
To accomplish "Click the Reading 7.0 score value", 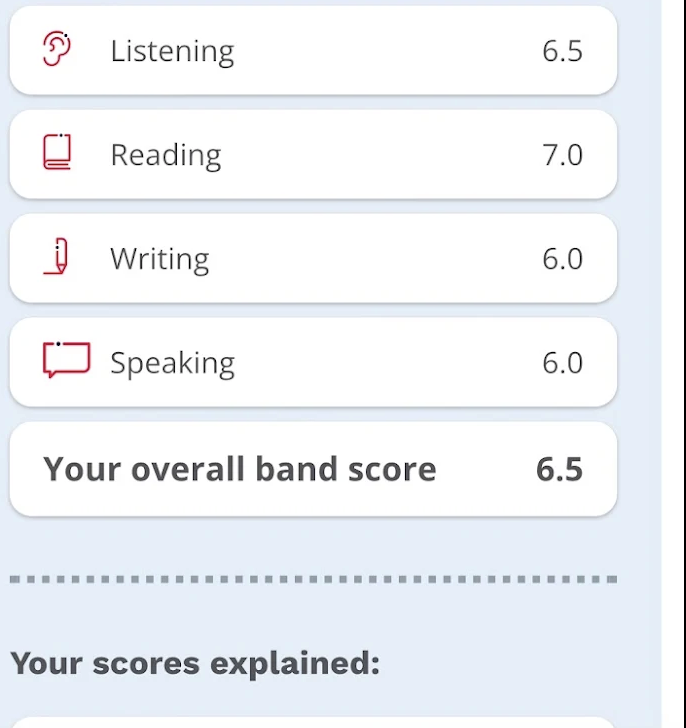I will tap(562, 155).
